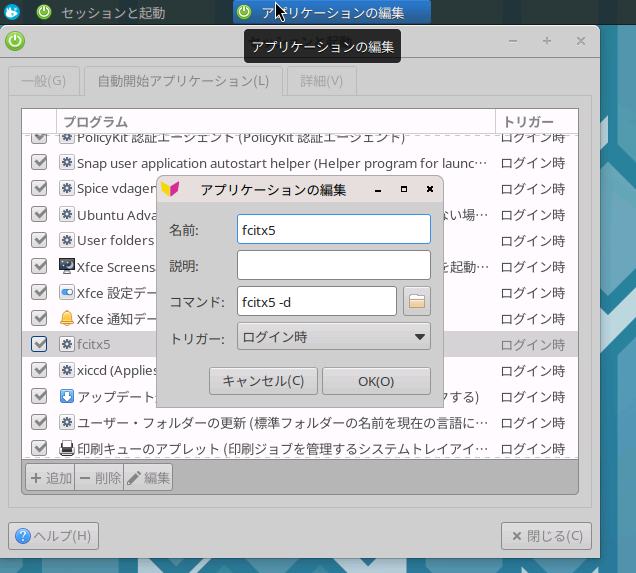Viewport: 636px width, 573px height.
Task: Click the 削除 remove button
Action: pos(99,478)
